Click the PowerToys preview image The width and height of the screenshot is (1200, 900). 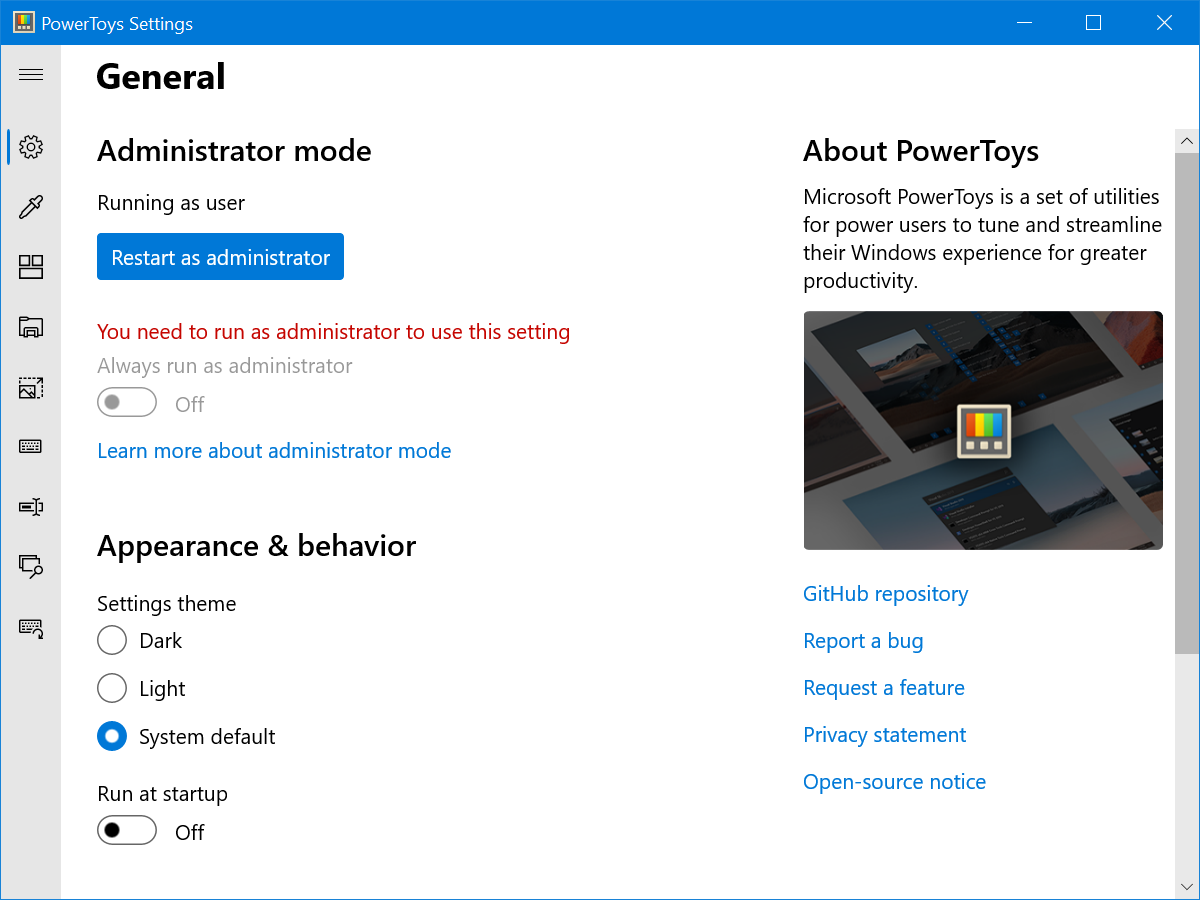point(983,430)
